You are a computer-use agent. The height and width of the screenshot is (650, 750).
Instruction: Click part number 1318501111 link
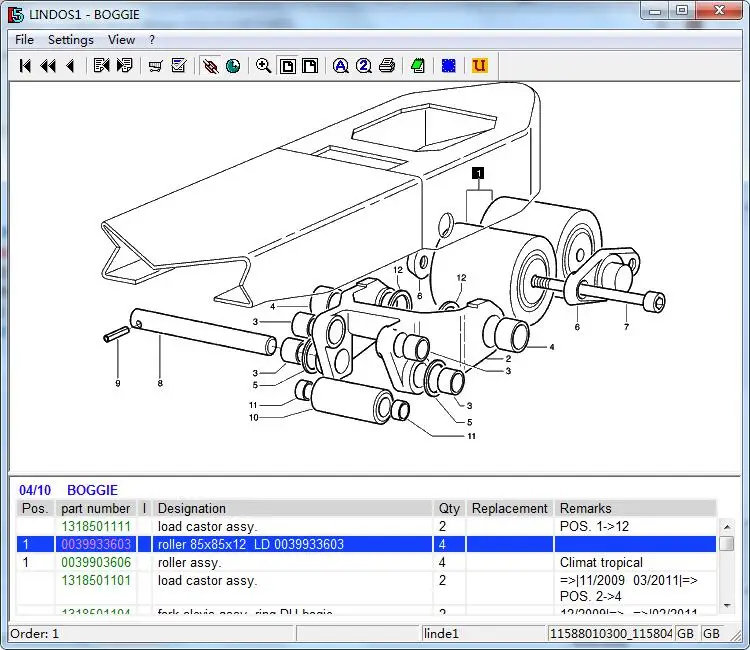pos(96,526)
